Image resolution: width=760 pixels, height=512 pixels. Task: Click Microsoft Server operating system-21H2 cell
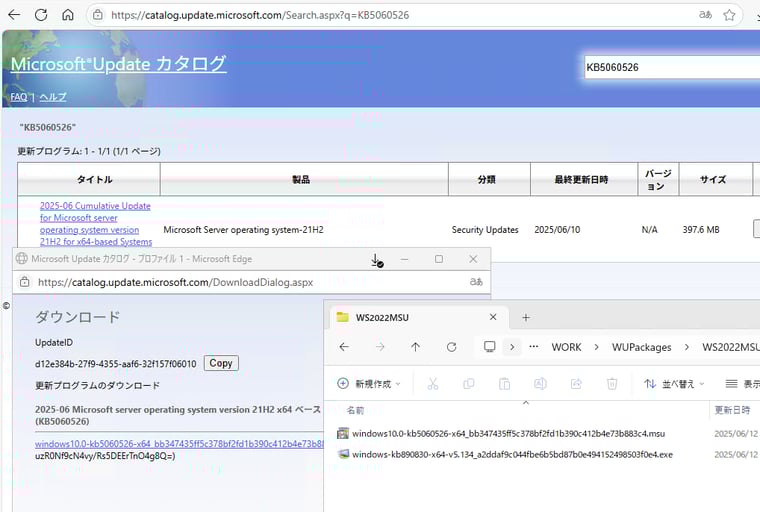pos(243,229)
